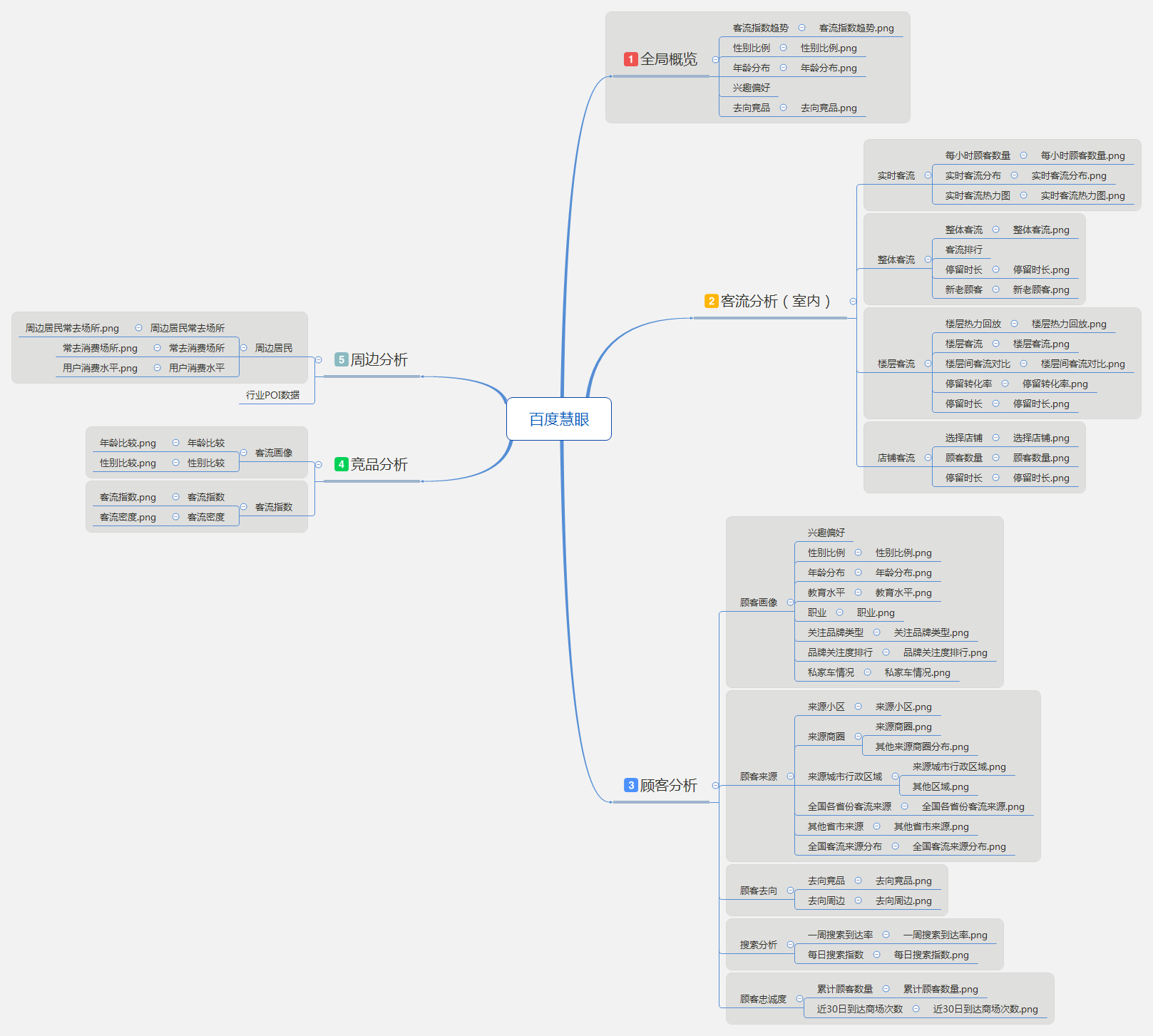Select the 其他来源商圈分布.png node
Image resolution: width=1153 pixels, height=1036 pixels.
[922, 747]
